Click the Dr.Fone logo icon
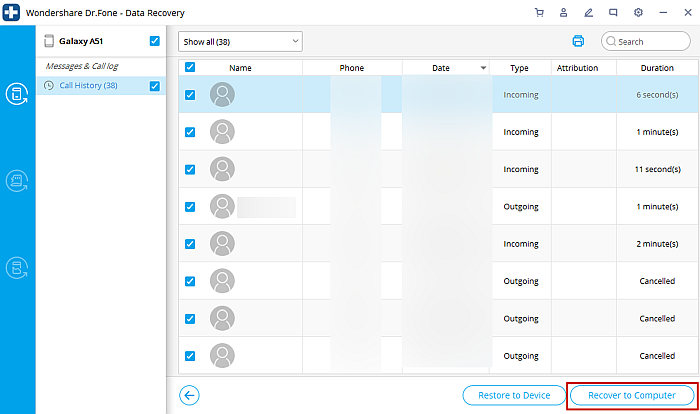The width and height of the screenshot is (700, 414). click(11, 12)
